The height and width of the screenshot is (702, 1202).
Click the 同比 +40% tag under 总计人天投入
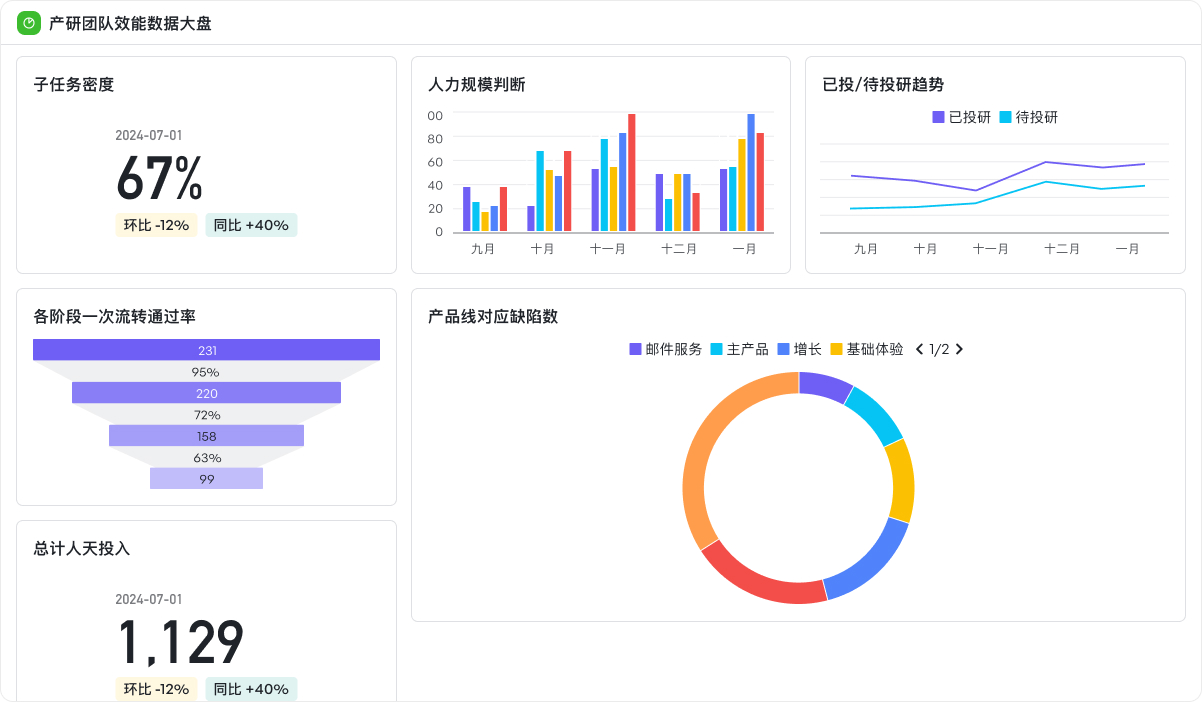251,689
